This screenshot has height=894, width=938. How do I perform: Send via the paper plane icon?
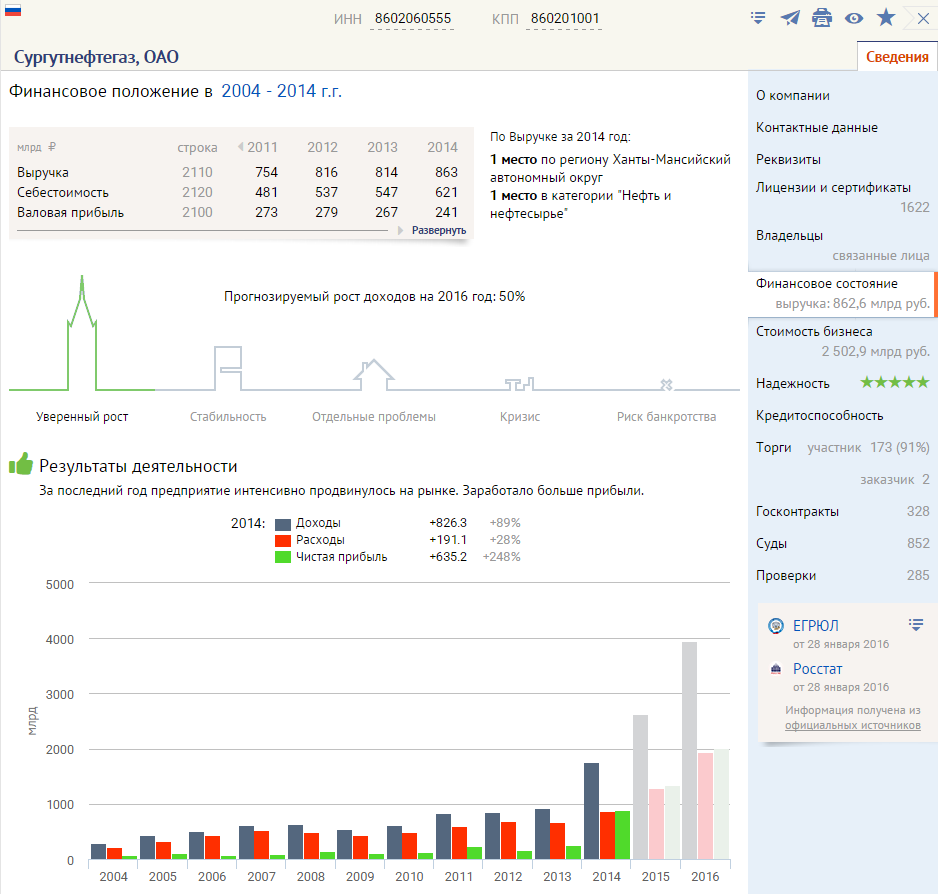coord(790,18)
